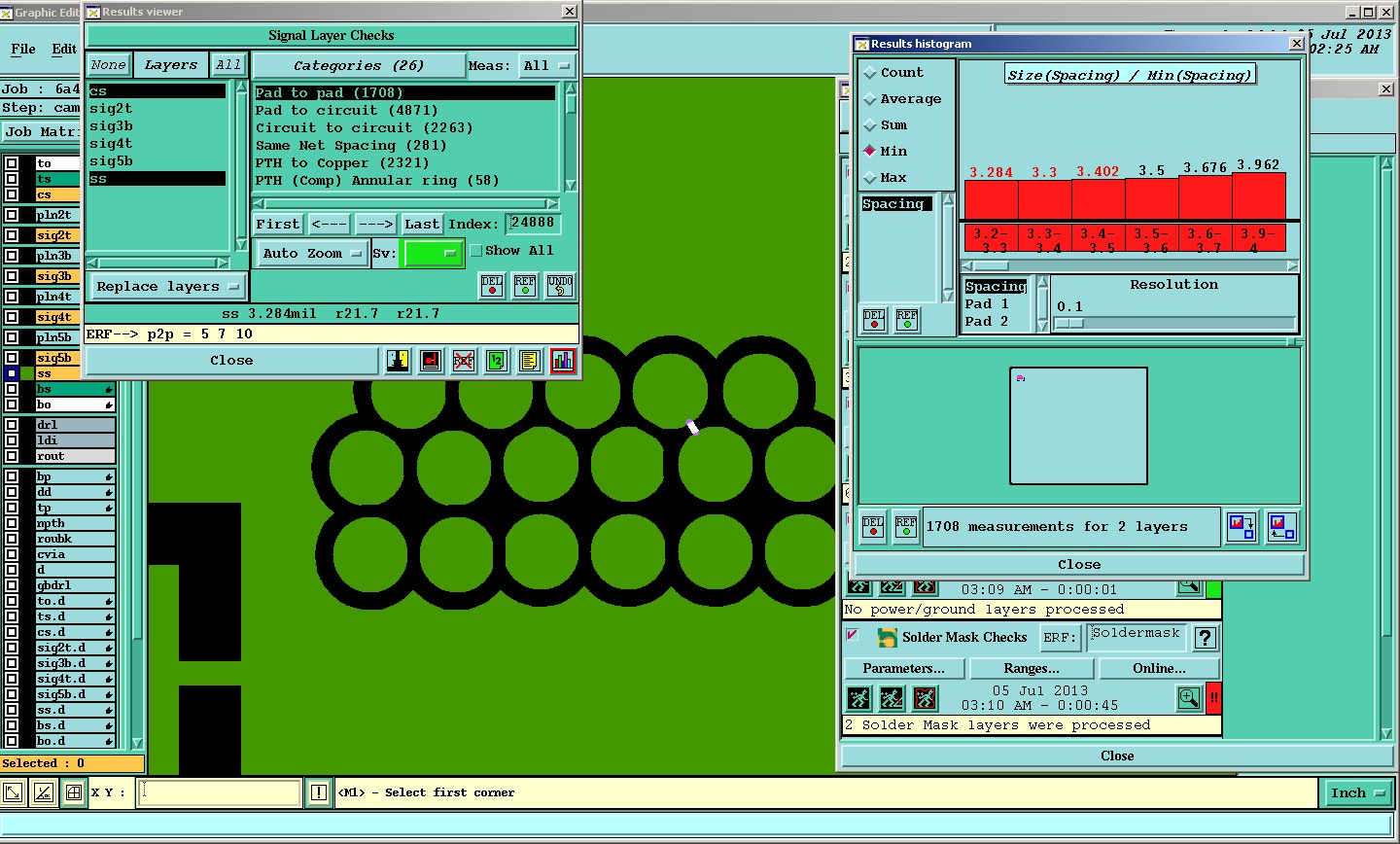Click the diagonal arrow icon in bottom toolbar
The width and height of the screenshot is (1400, 844).
(x=14, y=792)
